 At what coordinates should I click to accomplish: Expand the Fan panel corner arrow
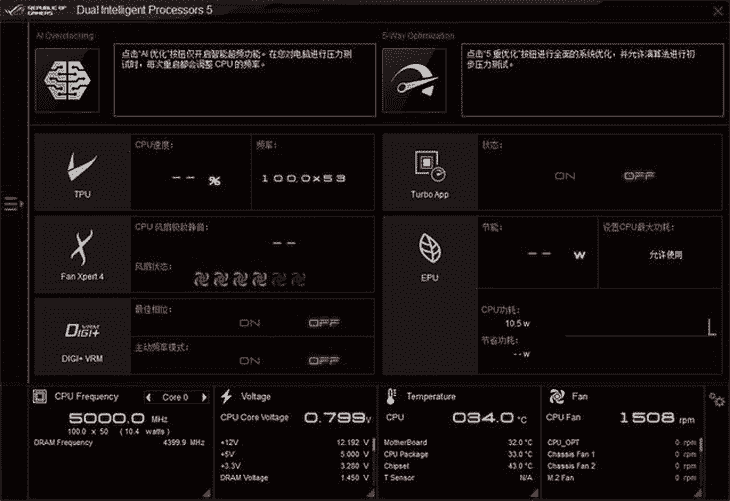coord(698,492)
